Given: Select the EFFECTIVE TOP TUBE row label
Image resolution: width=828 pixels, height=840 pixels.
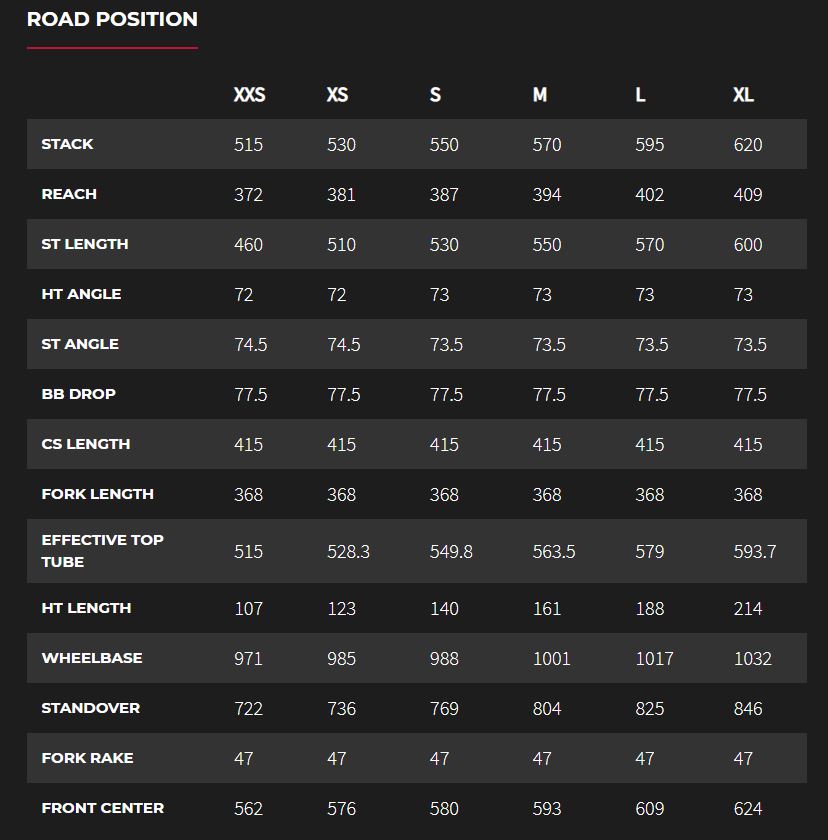Looking at the screenshot, I should (102, 551).
